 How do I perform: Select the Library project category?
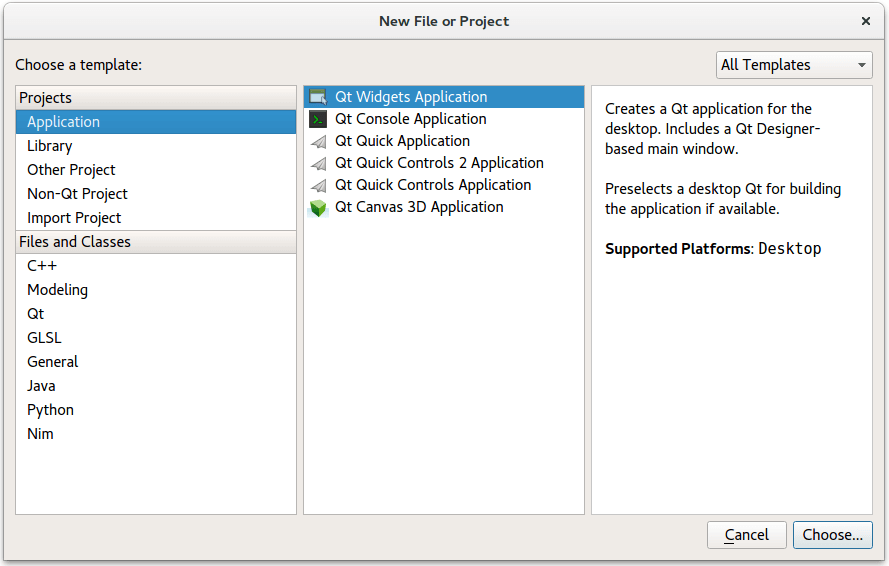(x=50, y=146)
